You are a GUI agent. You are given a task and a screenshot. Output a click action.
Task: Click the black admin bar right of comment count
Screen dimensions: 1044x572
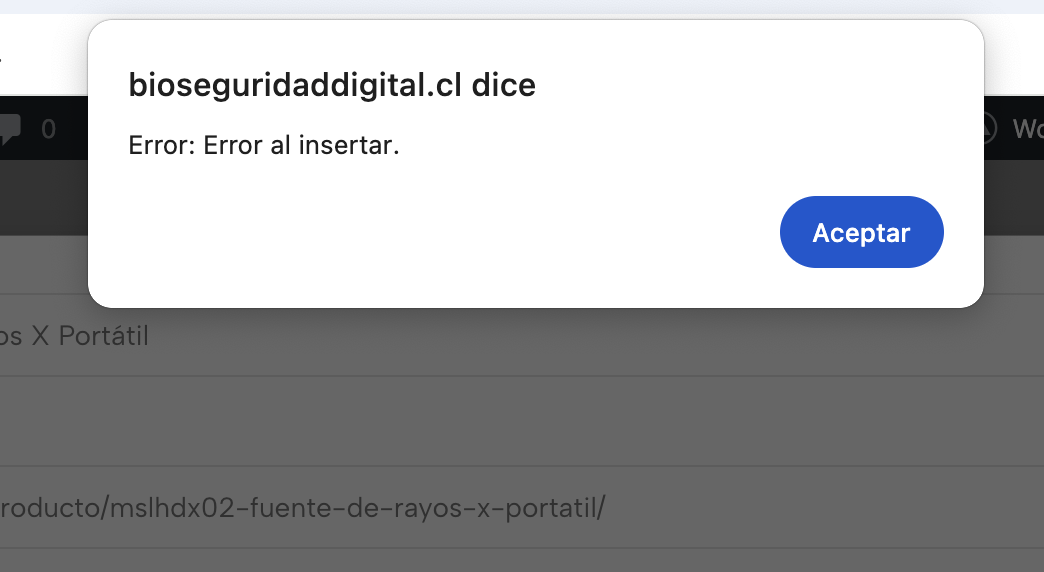pyautogui.click(x=75, y=129)
